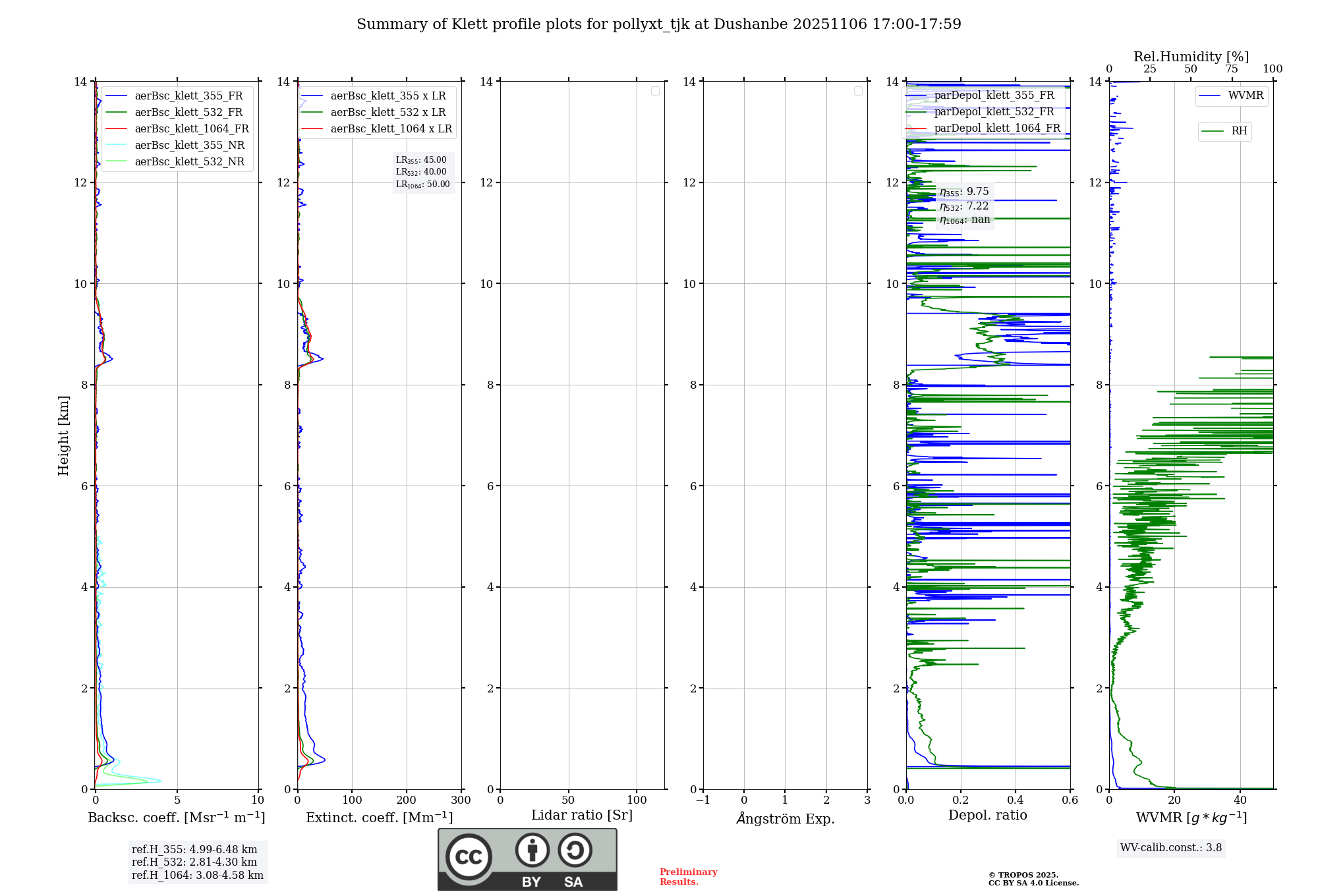Click the WV-calib.const. 3.8 label
The image size is (1318, 896).
pos(1171,847)
